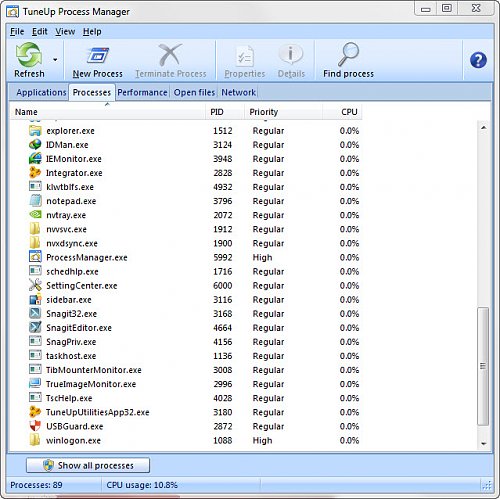Sort by the CPU column header

tap(342, 112)
